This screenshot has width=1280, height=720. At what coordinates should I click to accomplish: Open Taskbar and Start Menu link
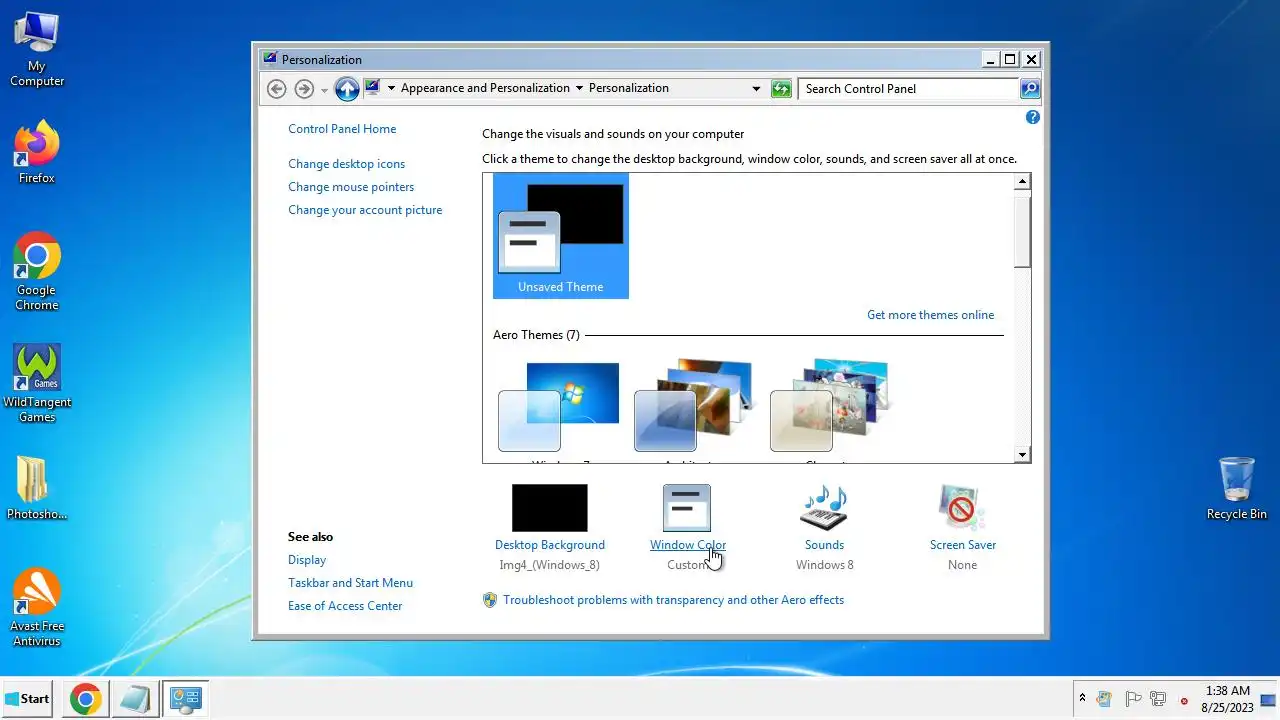[350, 583]
